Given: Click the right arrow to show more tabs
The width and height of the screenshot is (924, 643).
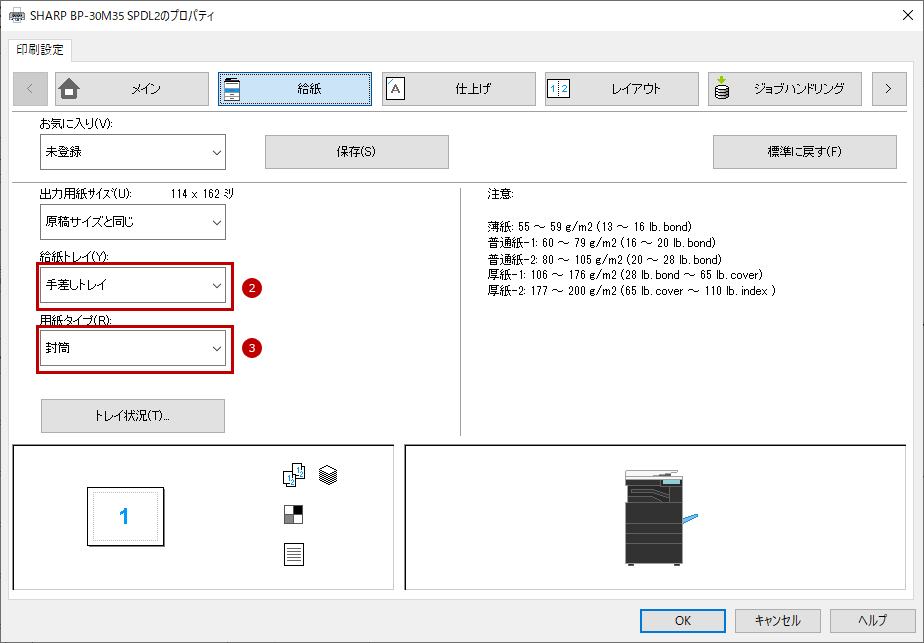Looking at the screenshot, I should click(x=889, y=89).
